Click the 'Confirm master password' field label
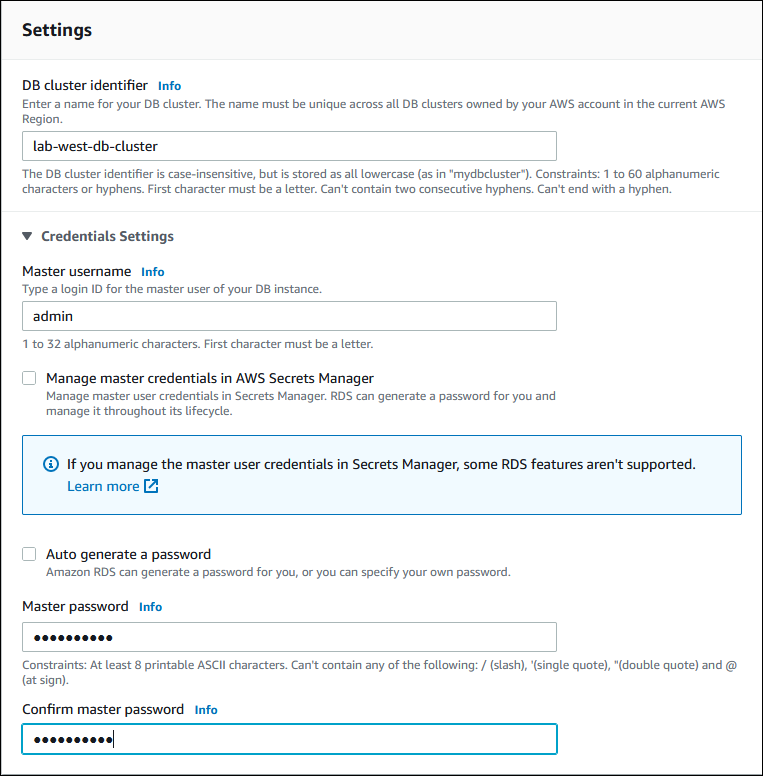Screen dimensions: 763x776 (x=103, y=709)
